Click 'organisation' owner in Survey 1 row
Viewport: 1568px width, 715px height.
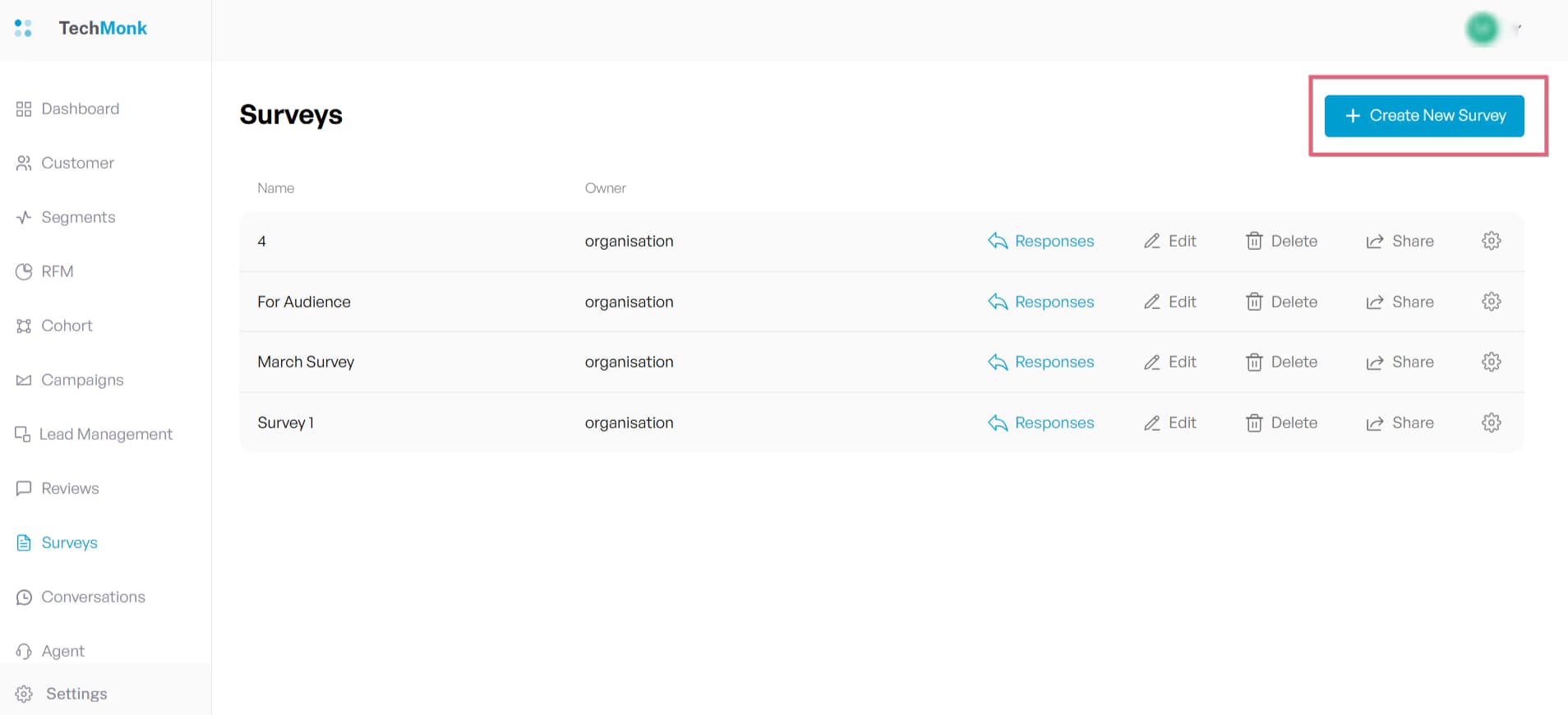tap(630, 422)
